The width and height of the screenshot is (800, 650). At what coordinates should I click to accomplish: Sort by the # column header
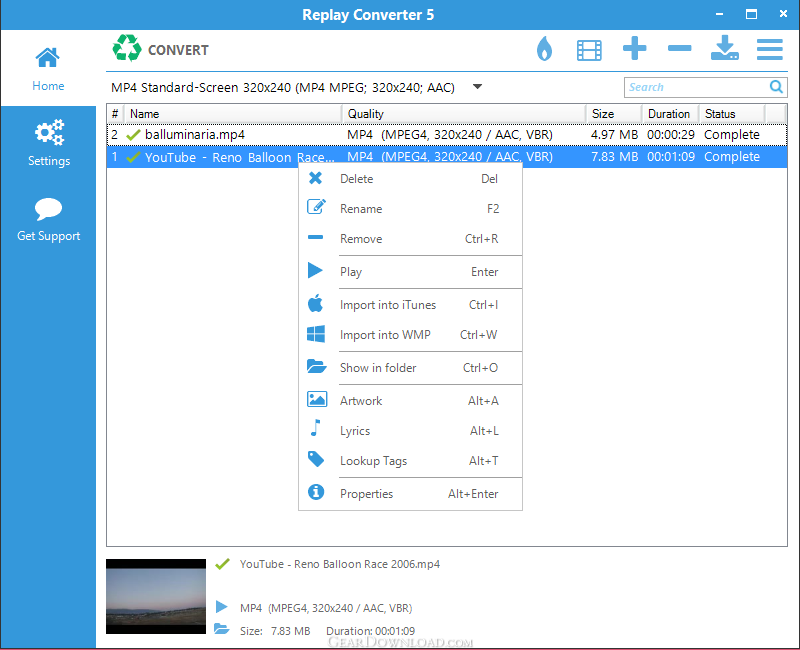click(x=115, y=114)
